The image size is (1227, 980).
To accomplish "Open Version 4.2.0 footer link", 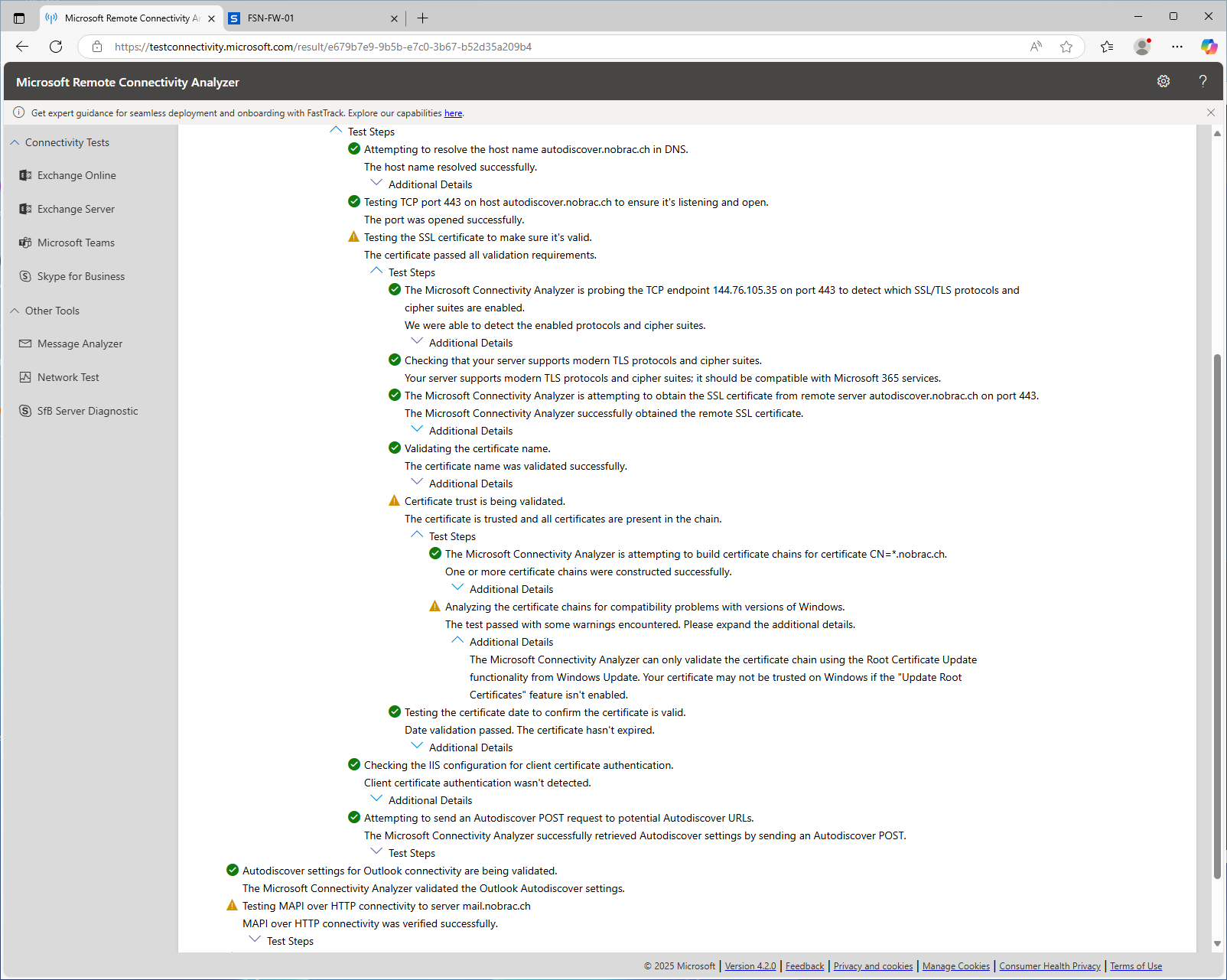I will 750,966.
